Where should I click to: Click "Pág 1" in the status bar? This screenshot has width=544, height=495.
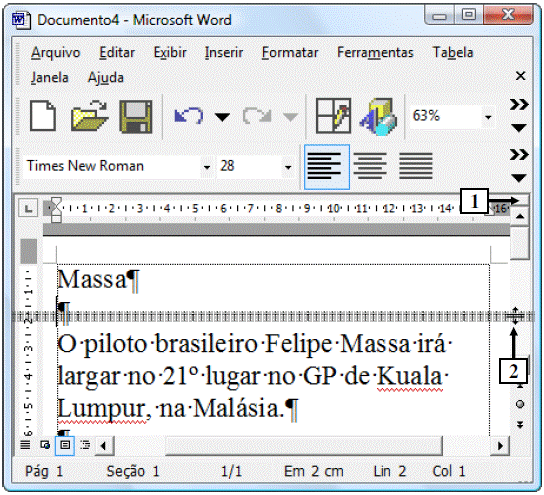pos(44,472)
